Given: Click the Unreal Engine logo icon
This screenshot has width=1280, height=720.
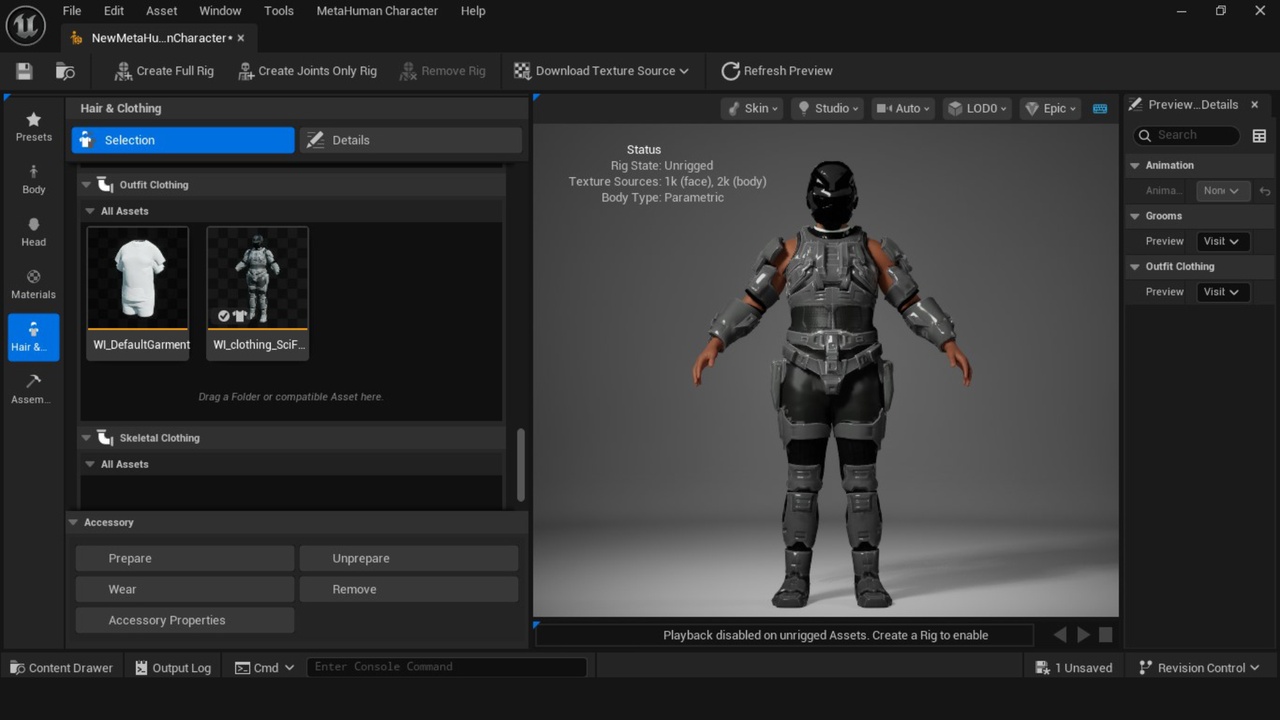Looking at the screenshot, I should point(25,25).
